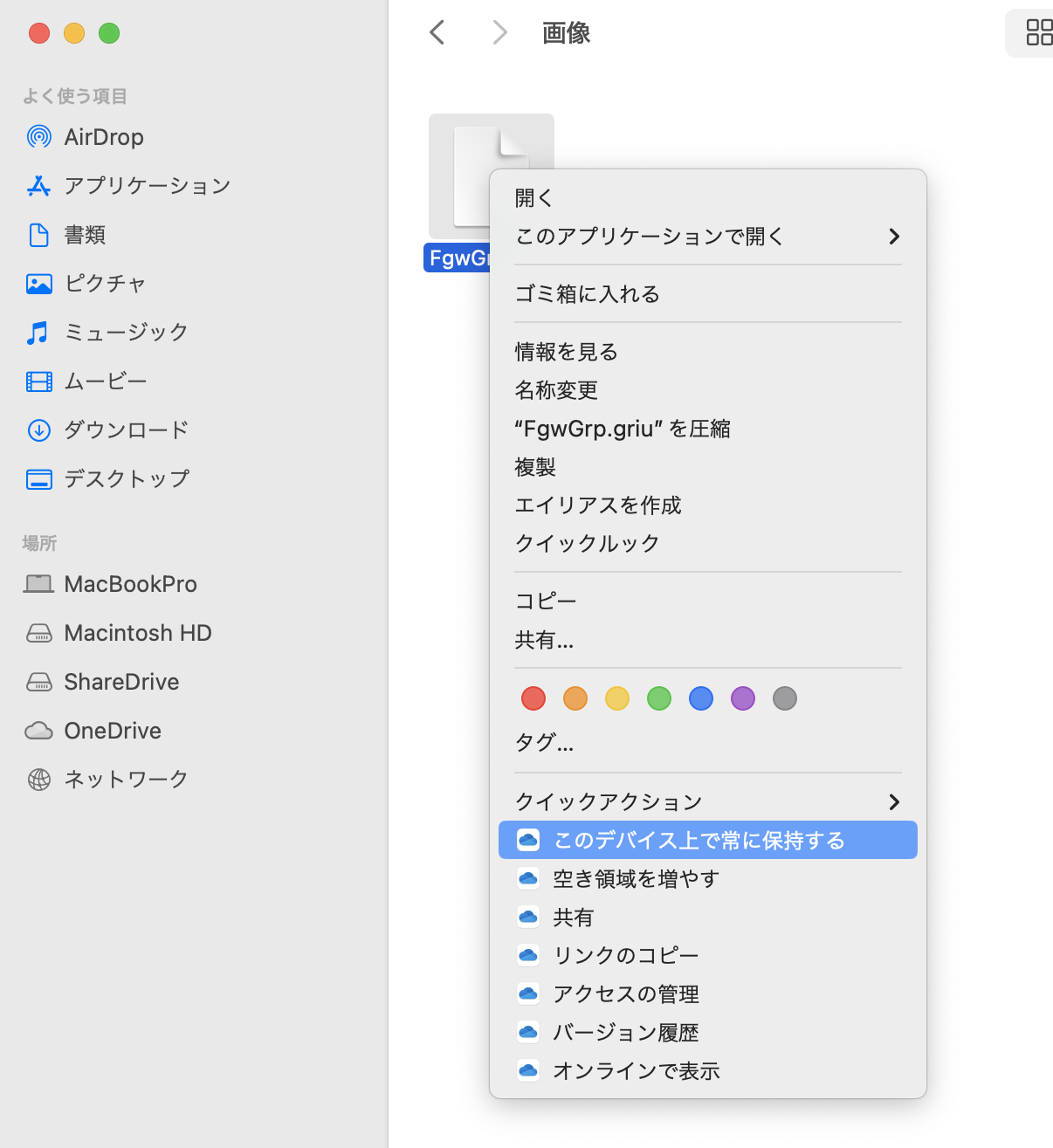Click the アプリケーション sidebar icon
Viewport: 1053px width, 1148px height.
click(39, 186)
